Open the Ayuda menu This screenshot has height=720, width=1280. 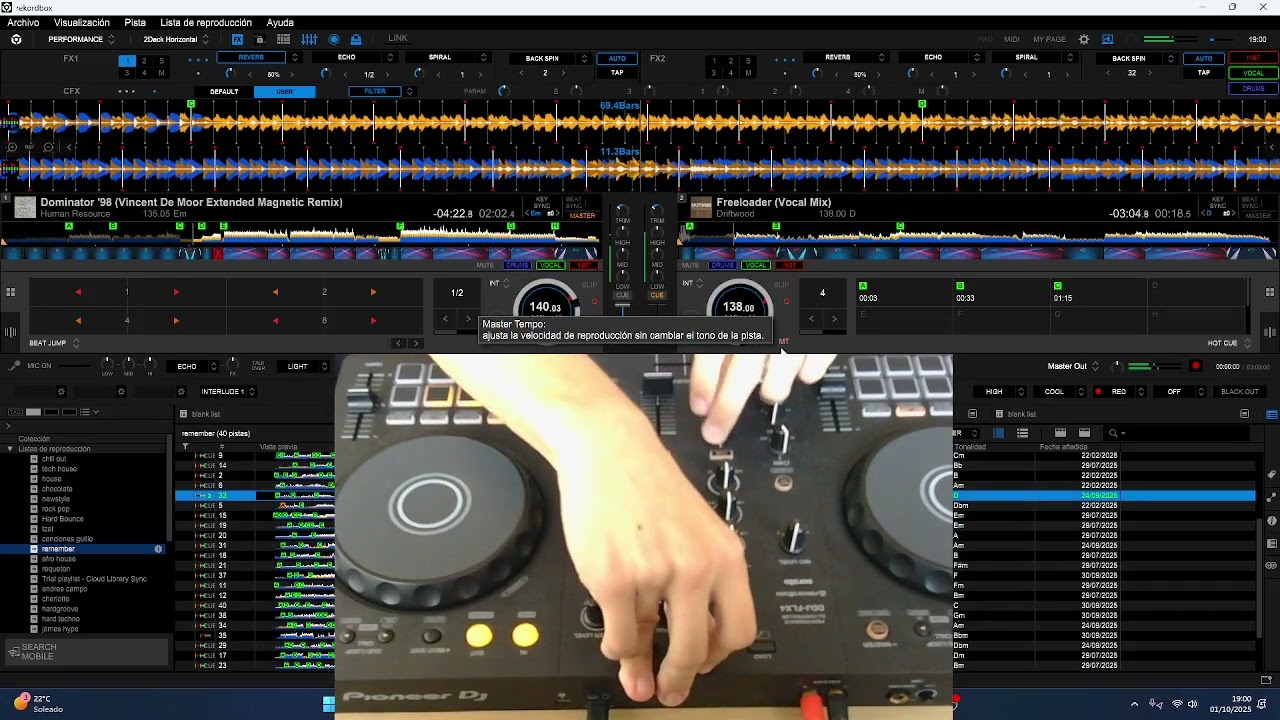point(280,22)
